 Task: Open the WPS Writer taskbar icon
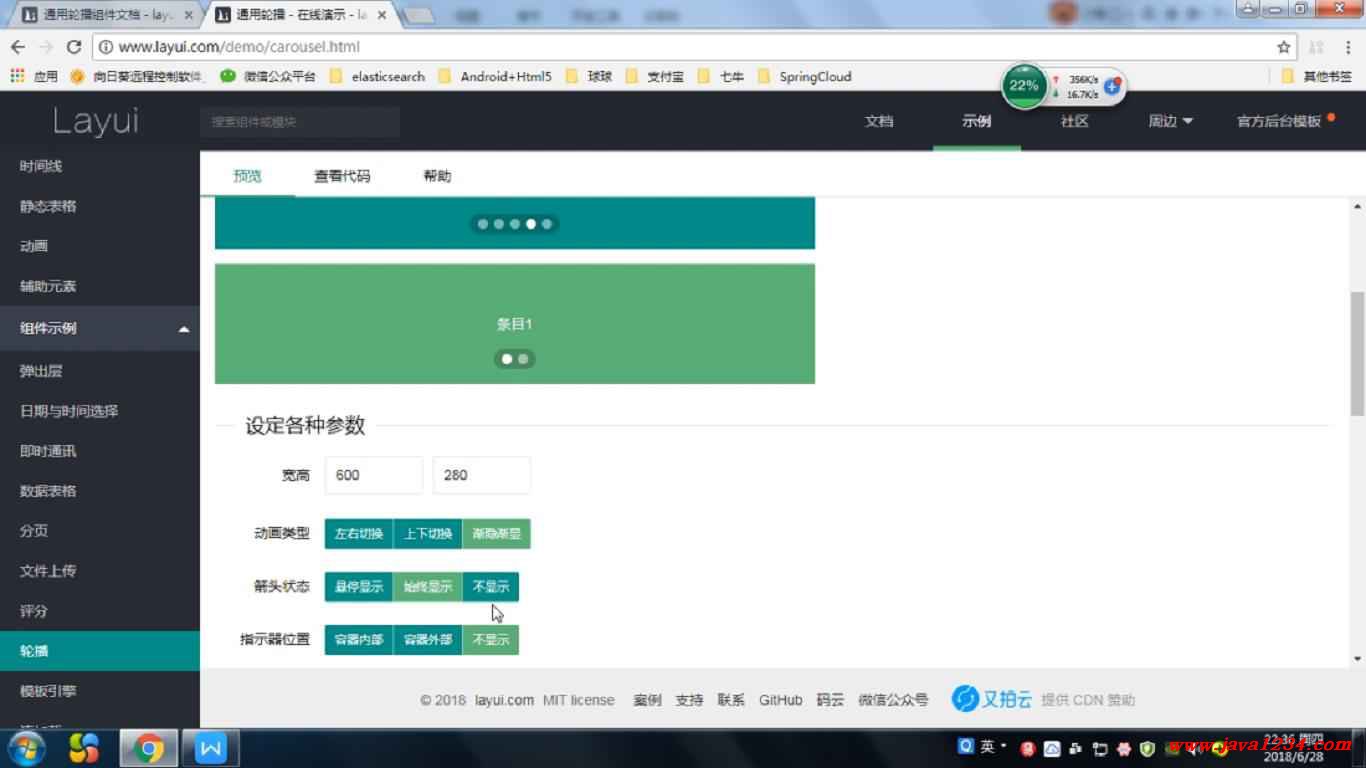(211, 748)
